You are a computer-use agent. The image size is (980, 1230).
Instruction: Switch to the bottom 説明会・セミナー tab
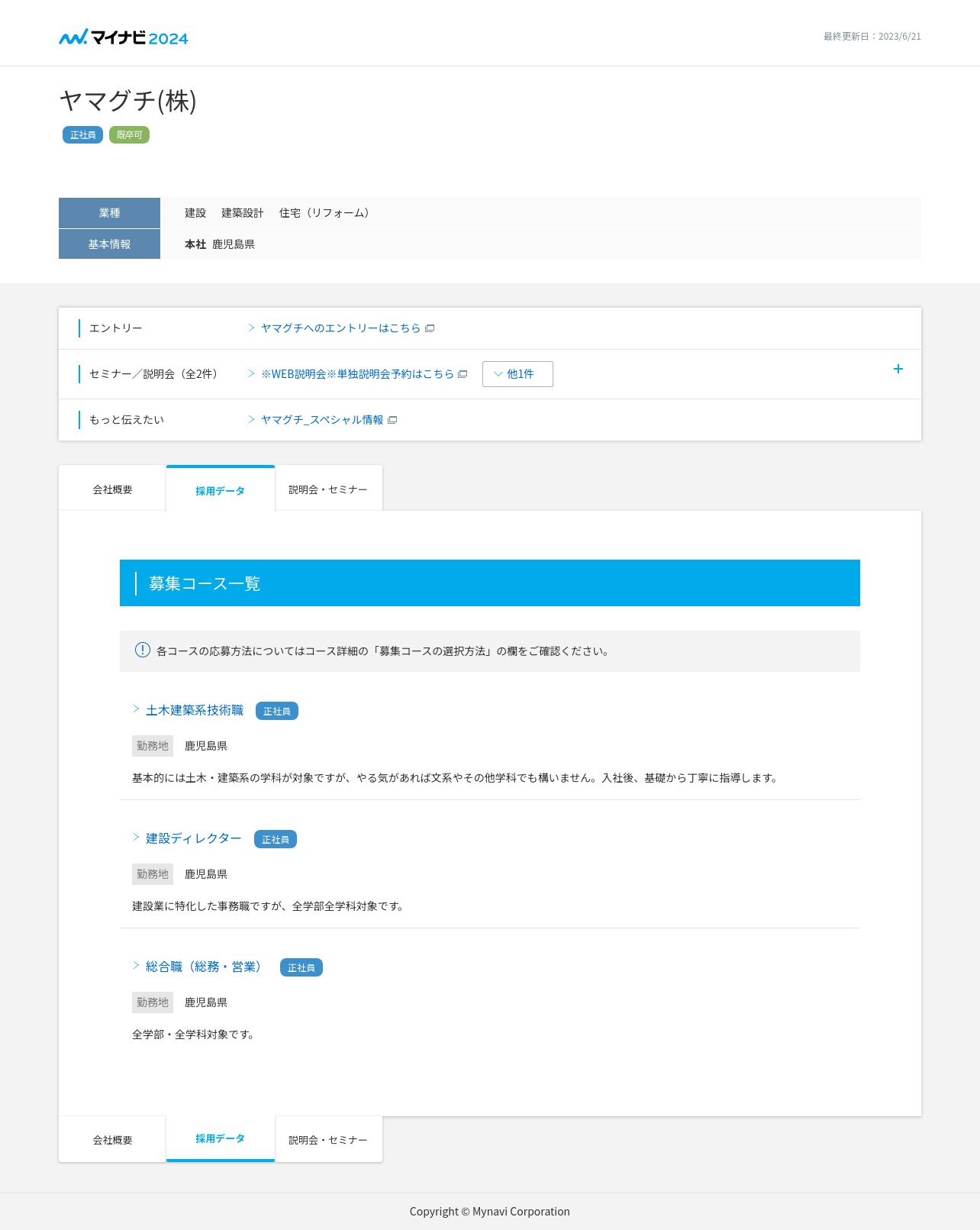(x=328, y=1139)
